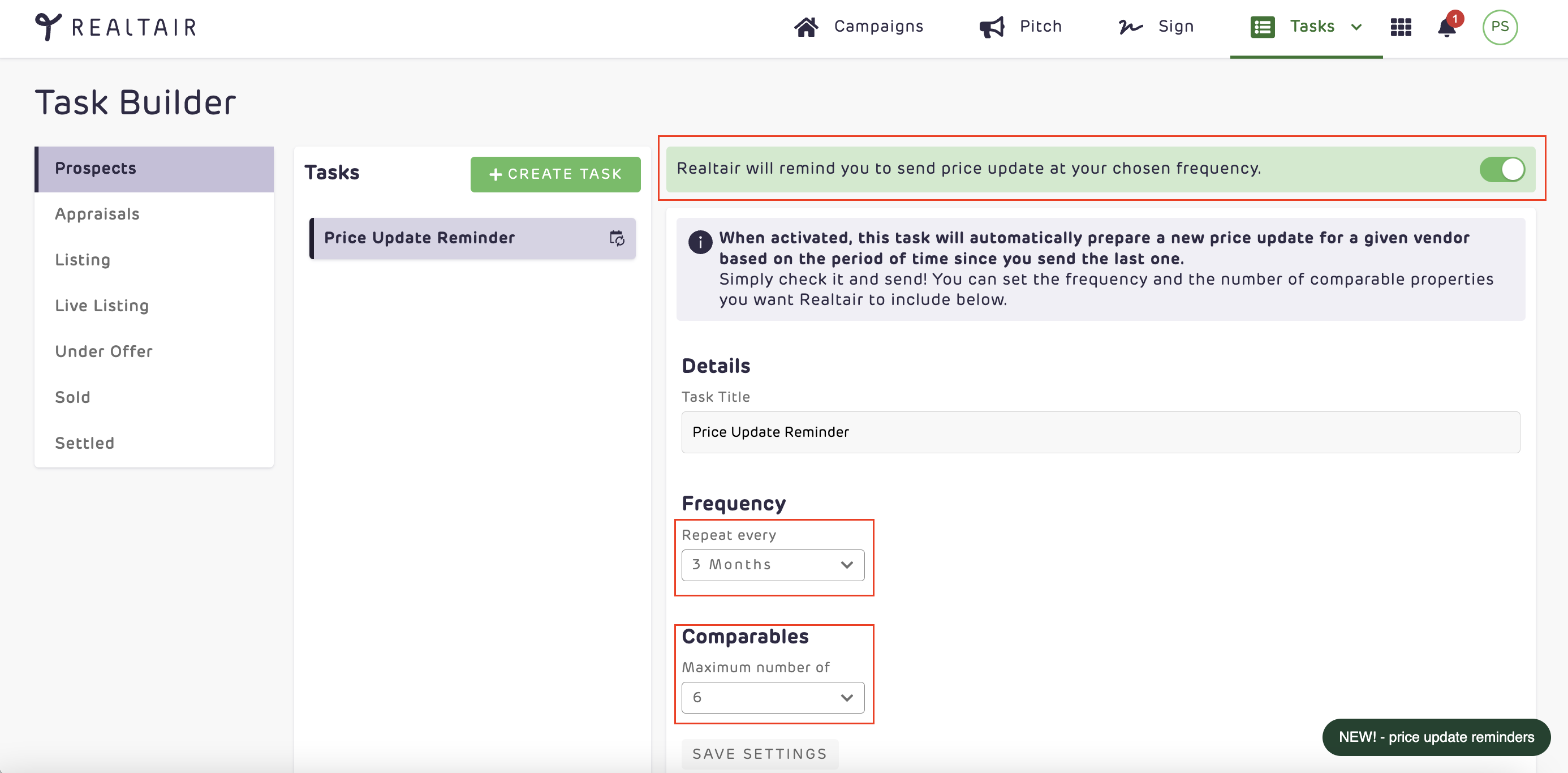Go to Sign menu item
The height and width of the screenshot is (773, 1568).
click(1175, 26)
